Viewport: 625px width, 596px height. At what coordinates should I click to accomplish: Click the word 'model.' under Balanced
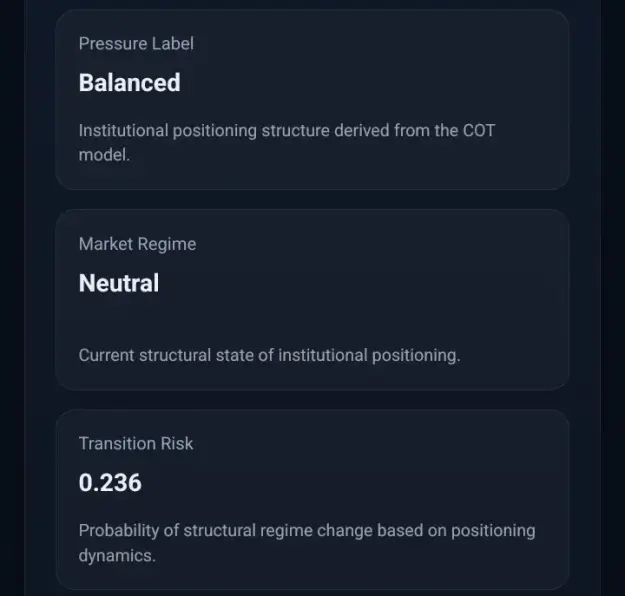pos(104,155)
